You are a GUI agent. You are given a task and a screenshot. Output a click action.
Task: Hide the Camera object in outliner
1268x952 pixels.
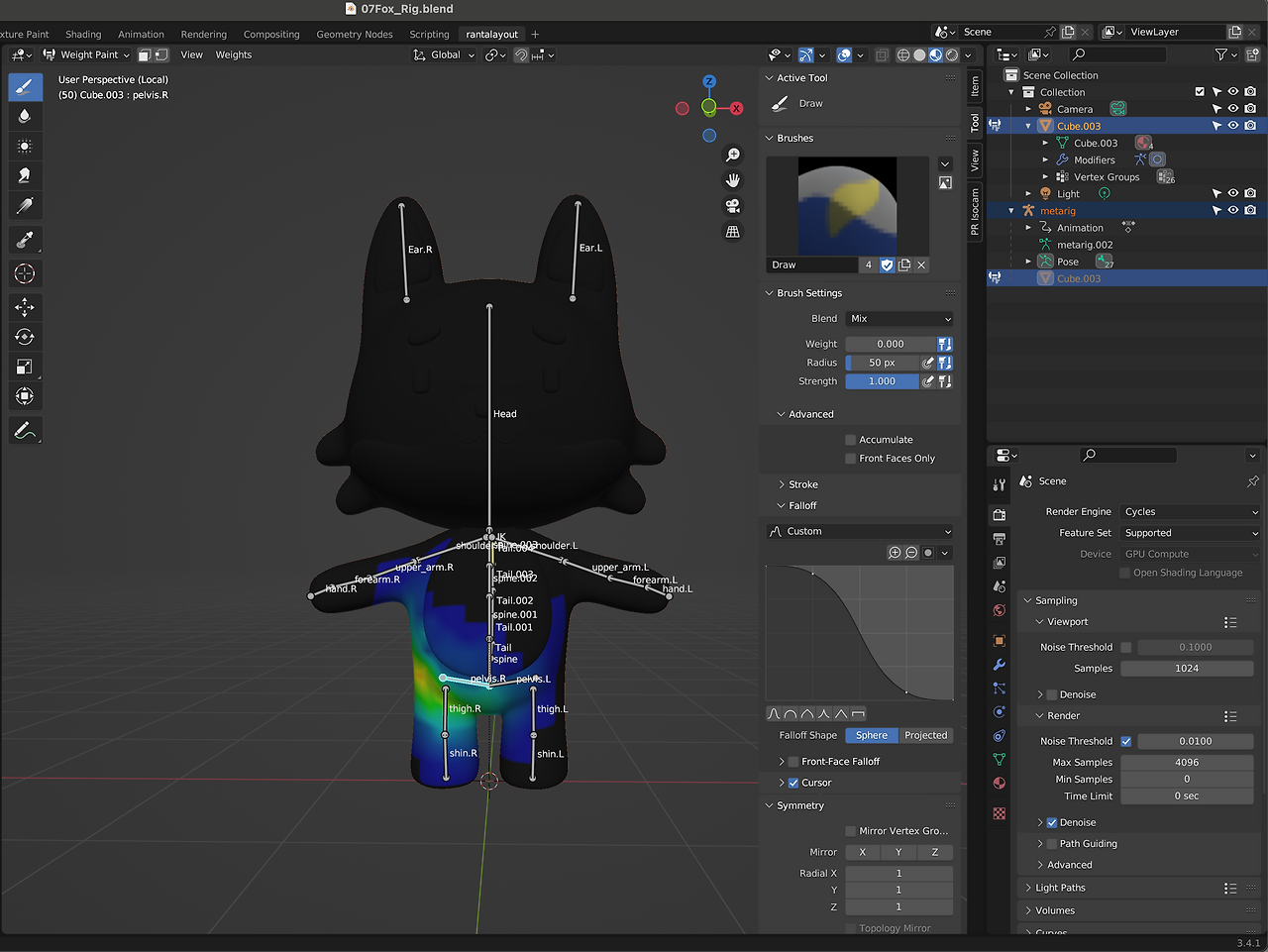tap(1233, 109)
